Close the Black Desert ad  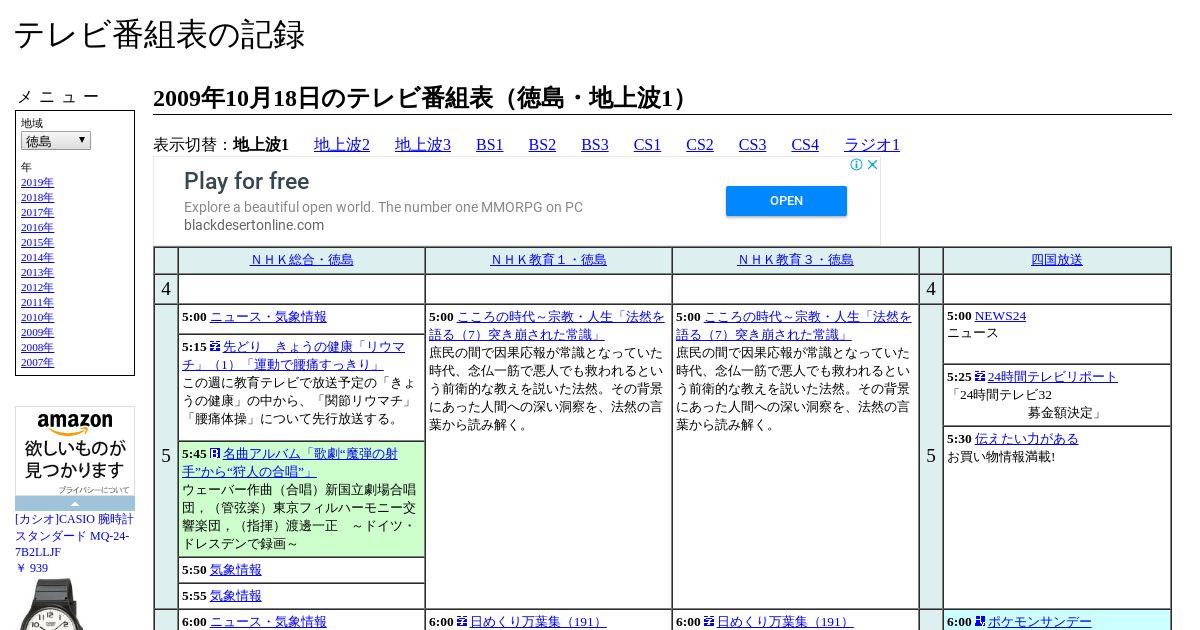pyautogui.click(x=872, y=165)
